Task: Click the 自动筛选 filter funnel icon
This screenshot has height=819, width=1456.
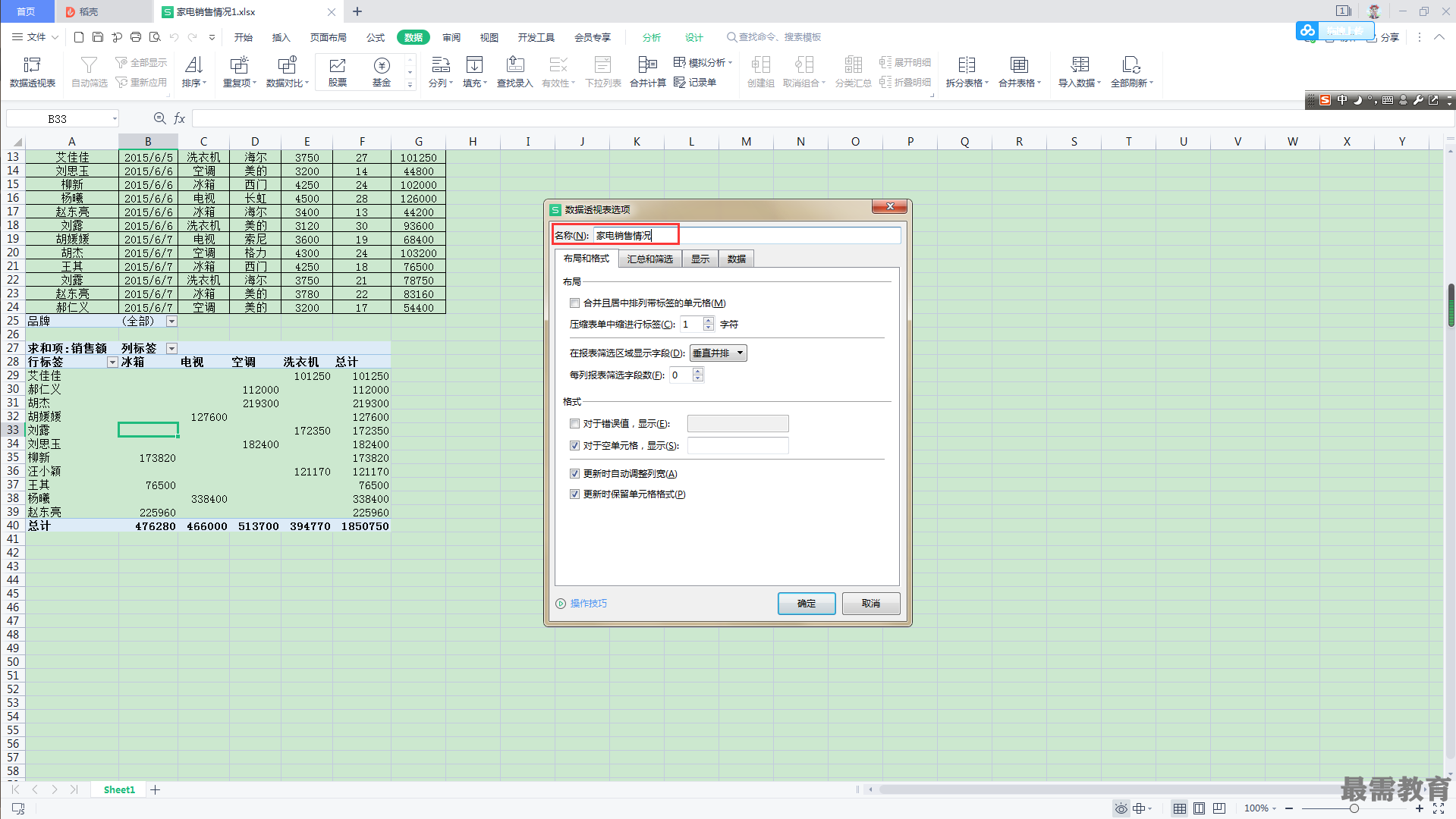Action: pos(89,65)
